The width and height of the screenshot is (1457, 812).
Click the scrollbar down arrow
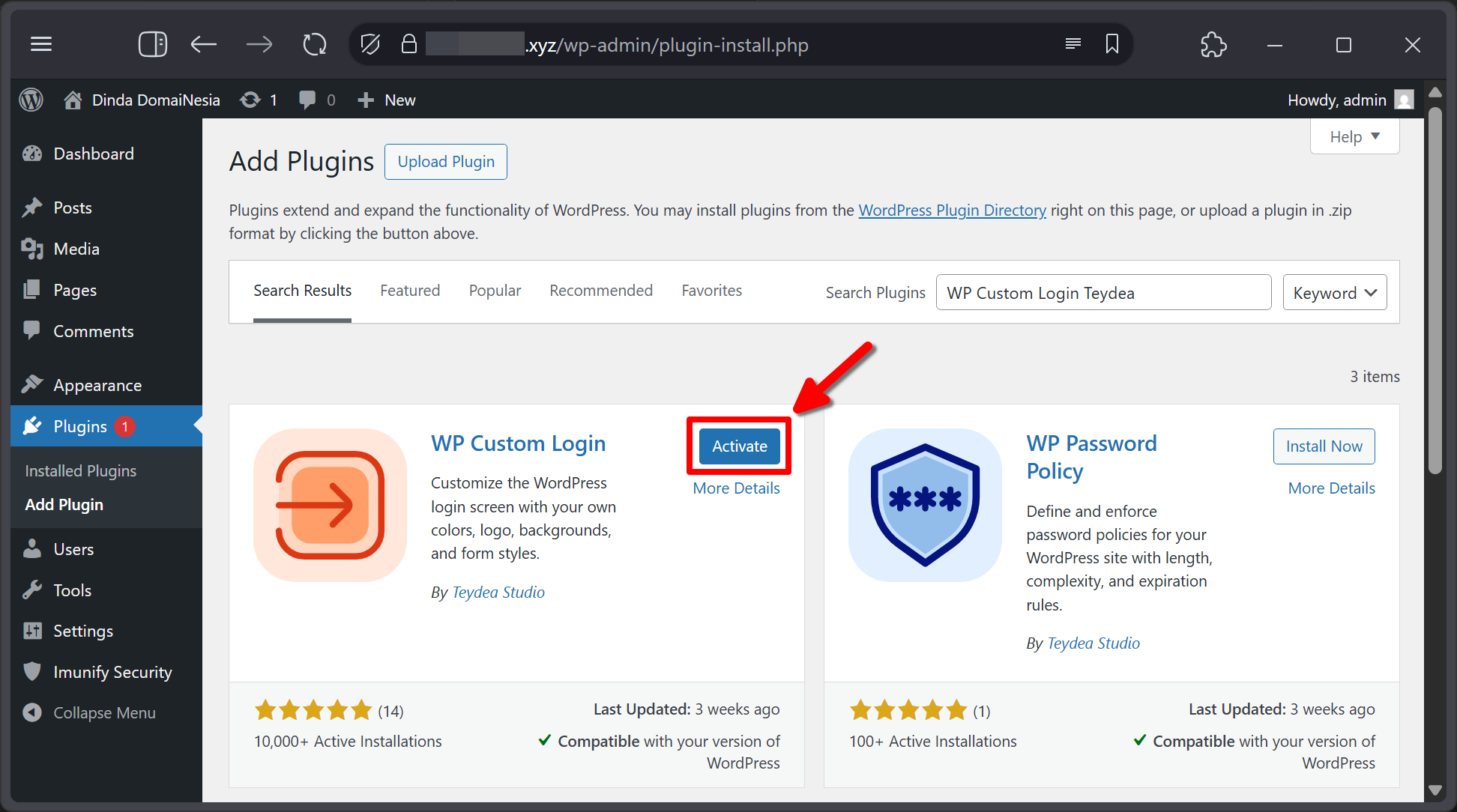click(1435, 790)
